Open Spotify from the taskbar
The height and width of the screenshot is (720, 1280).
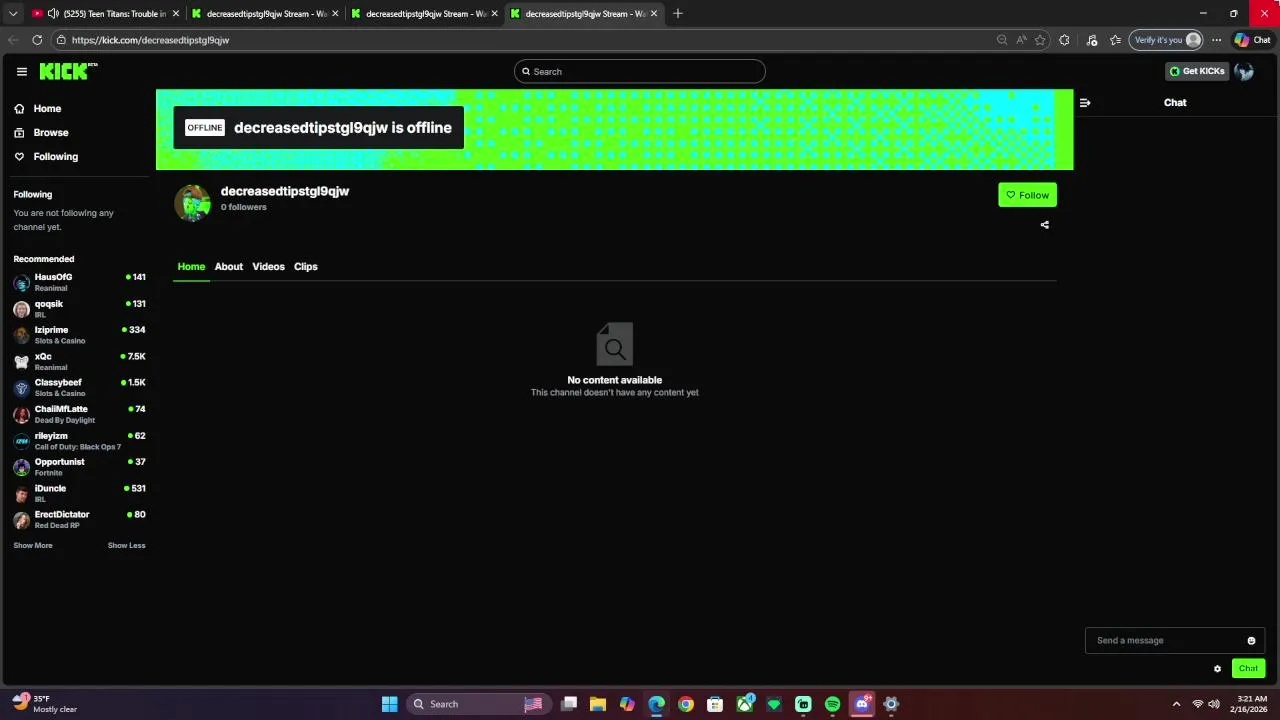(x=832, y=704)
